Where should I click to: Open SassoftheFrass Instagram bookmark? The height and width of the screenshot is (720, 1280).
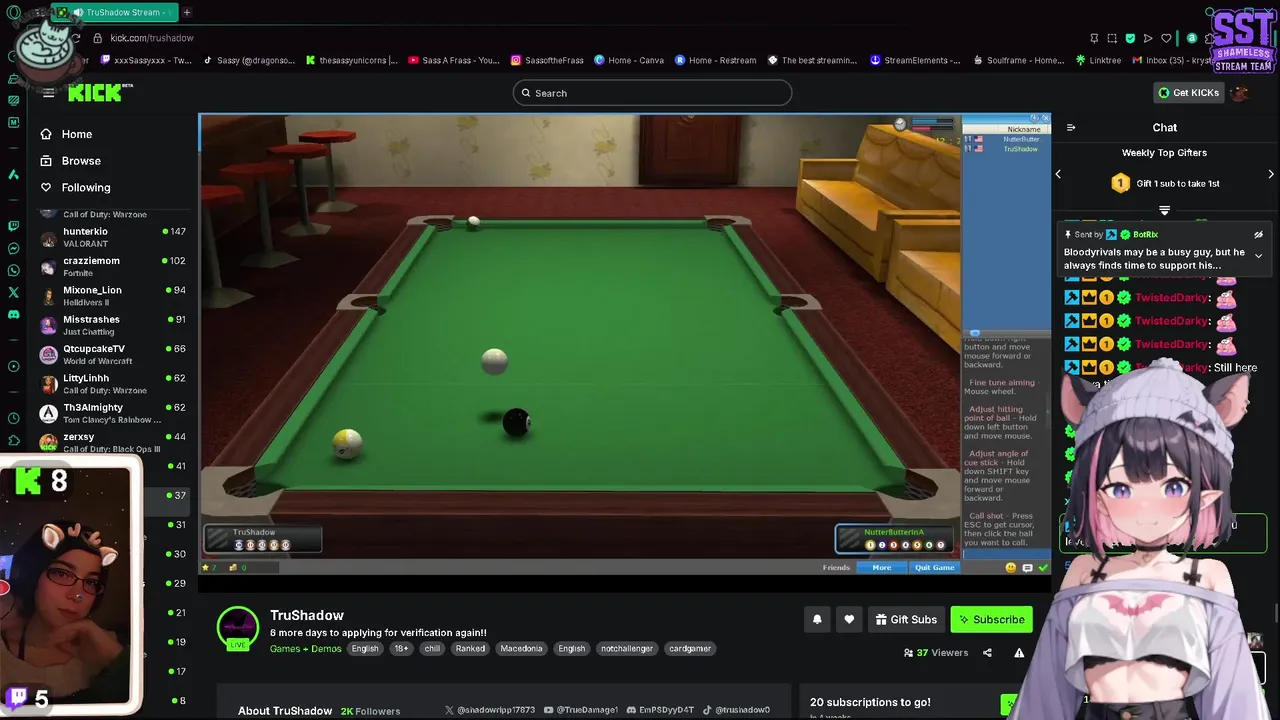pyautogui.click(x=547, y=60)
